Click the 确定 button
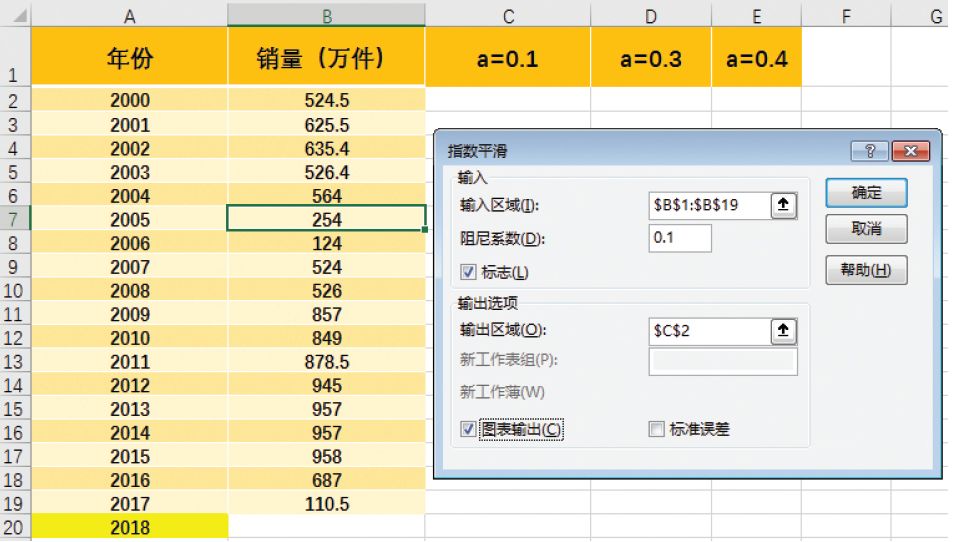Screen dimensions: 955x542 [866, 193]
